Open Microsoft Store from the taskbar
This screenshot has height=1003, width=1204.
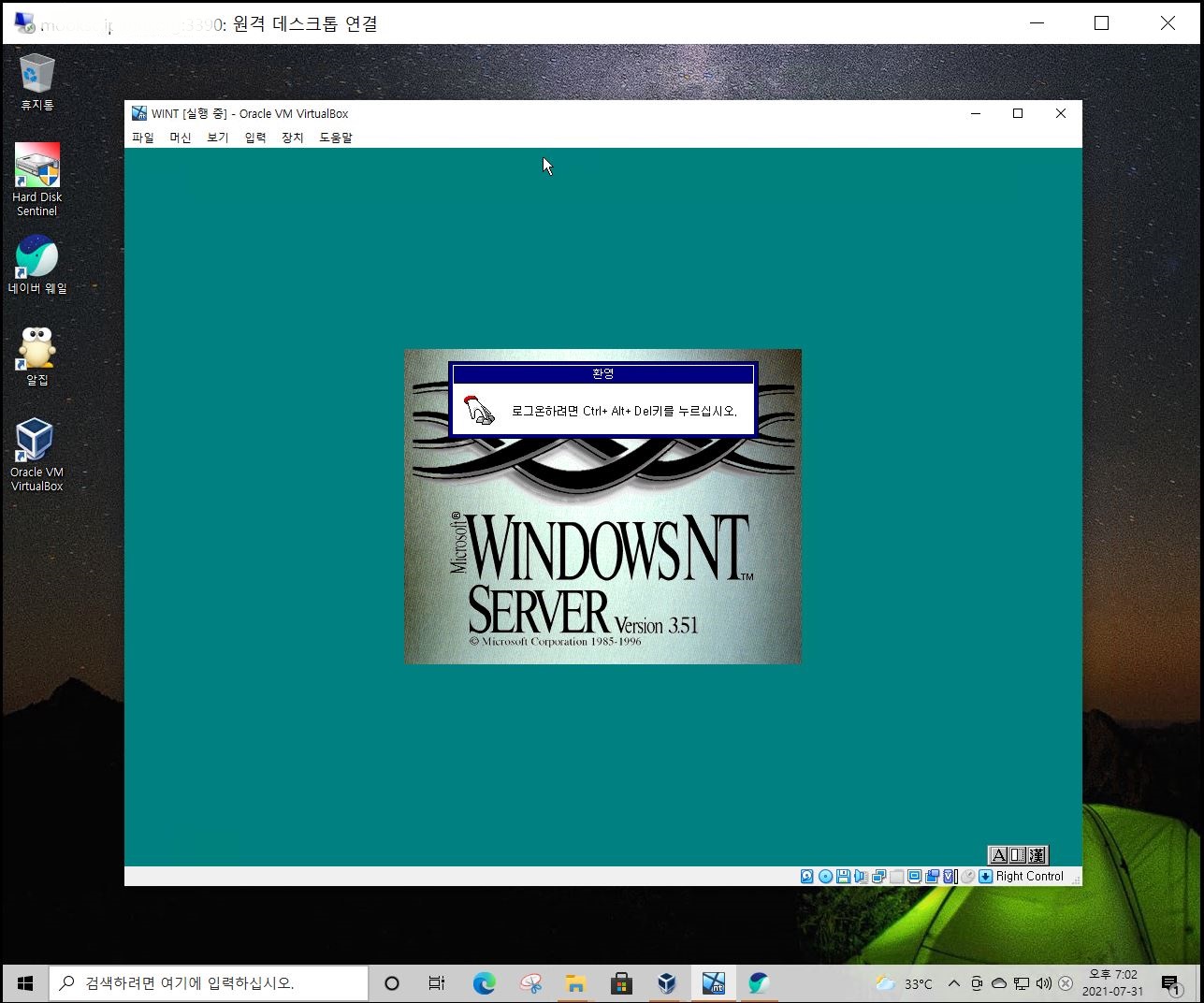tap(621, 983)
